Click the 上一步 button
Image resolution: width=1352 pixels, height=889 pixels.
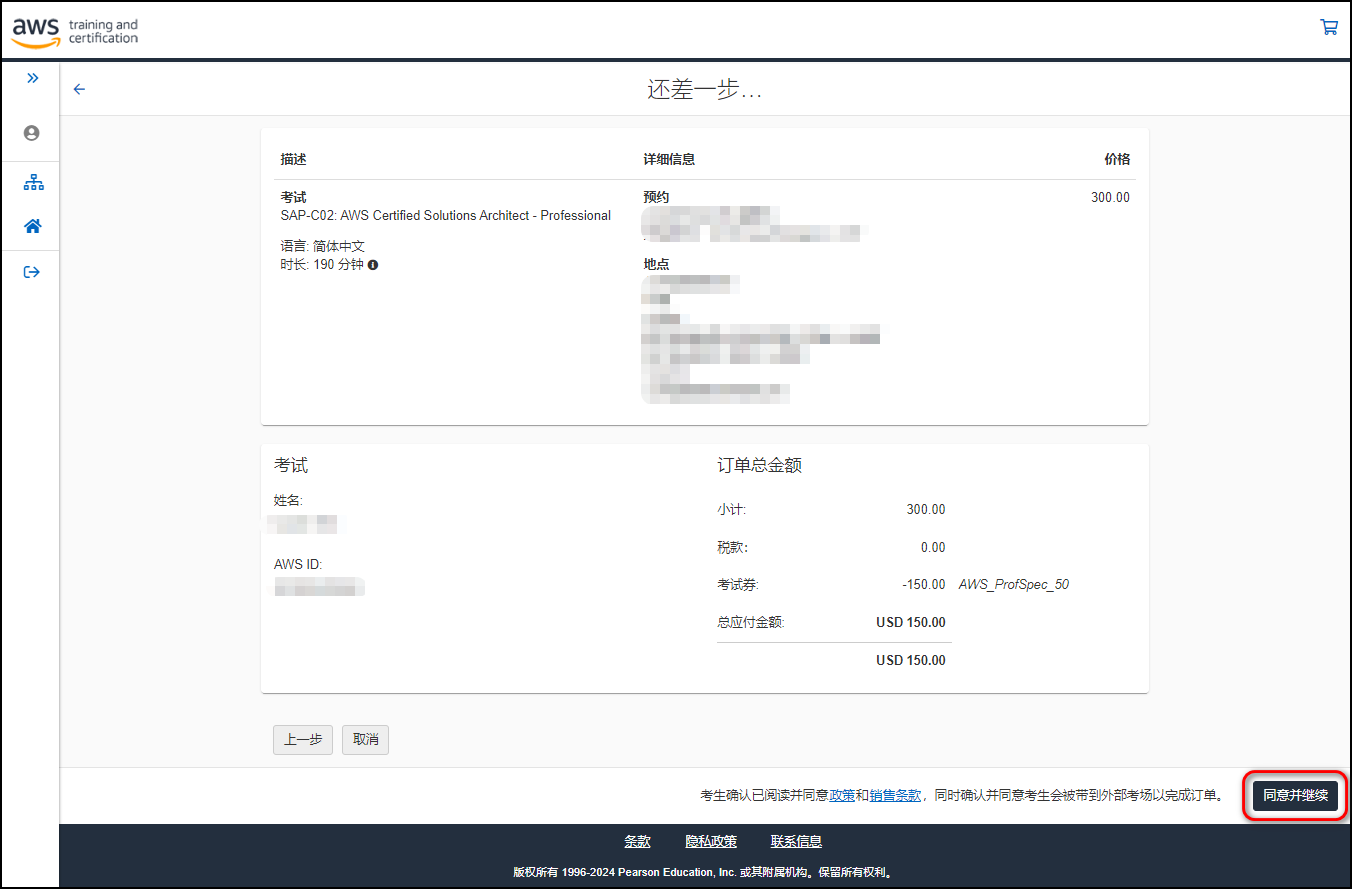click(x=303, y=740)
